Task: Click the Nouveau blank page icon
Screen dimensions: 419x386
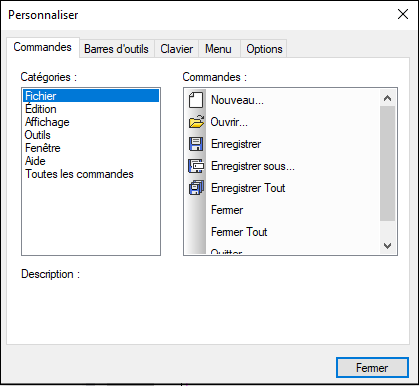Action: click(x=196, y=100)
